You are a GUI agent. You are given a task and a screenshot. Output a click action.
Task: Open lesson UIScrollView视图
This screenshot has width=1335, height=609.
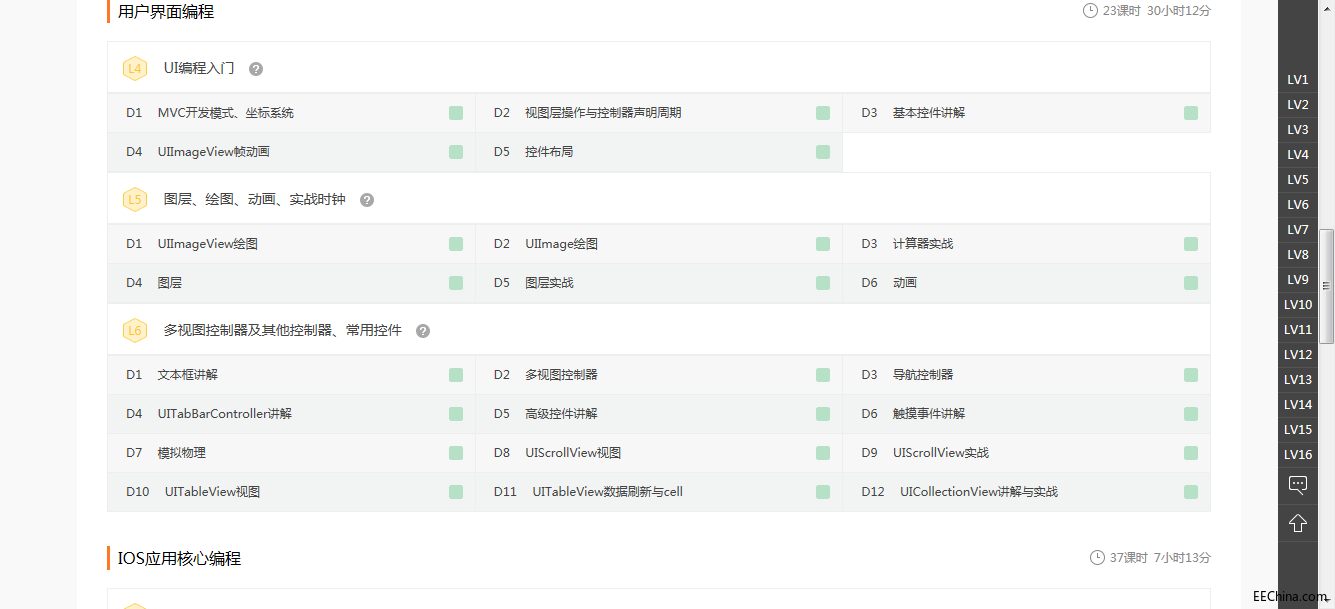tap(573, 453)
